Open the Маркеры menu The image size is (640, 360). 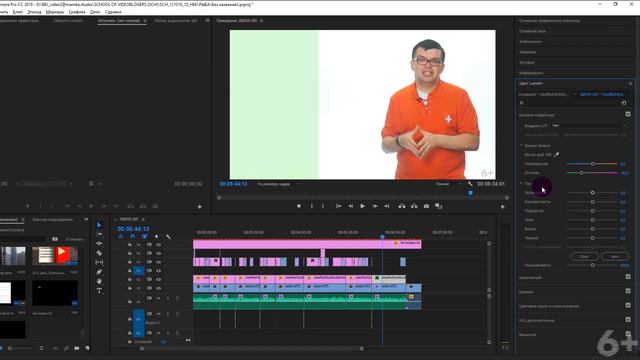[55, 12]
